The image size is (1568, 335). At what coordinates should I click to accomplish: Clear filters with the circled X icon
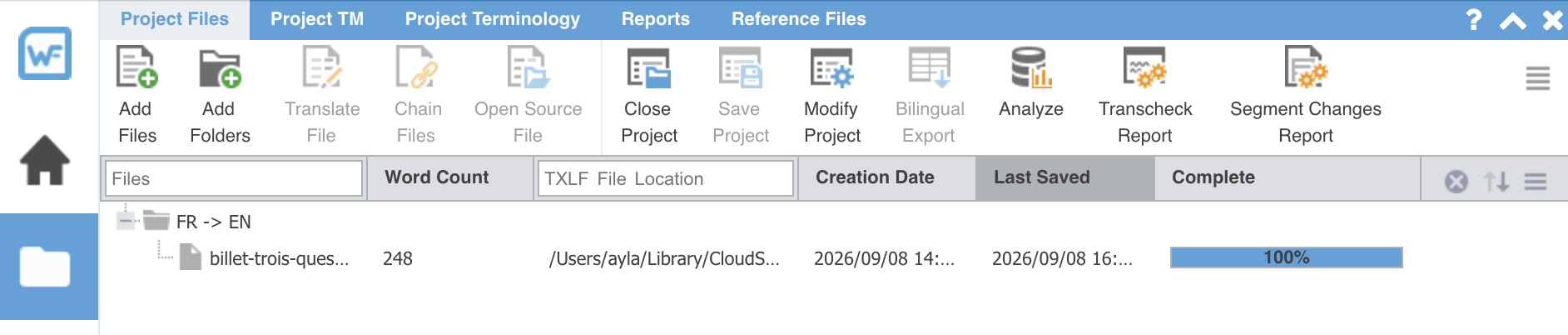click(1456, 181)
